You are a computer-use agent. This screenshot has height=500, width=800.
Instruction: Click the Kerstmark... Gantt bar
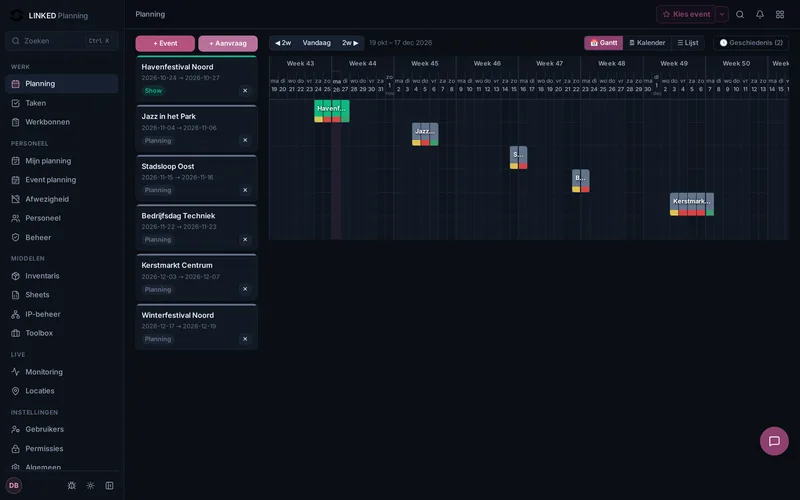tap(692, 204)
